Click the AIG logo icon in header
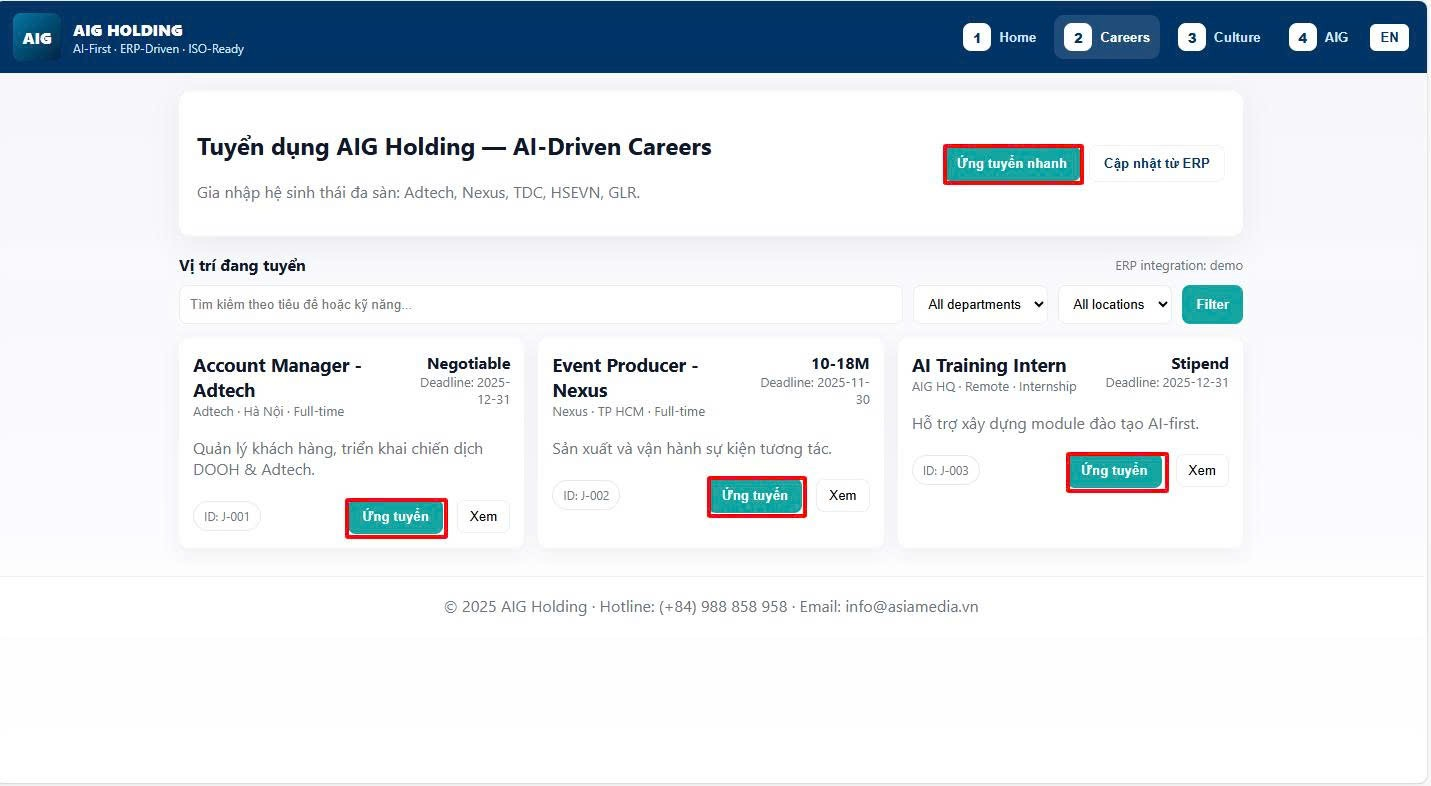This screenshot has width=1431, height=786. pyautogui.click(x=37, y=38)
